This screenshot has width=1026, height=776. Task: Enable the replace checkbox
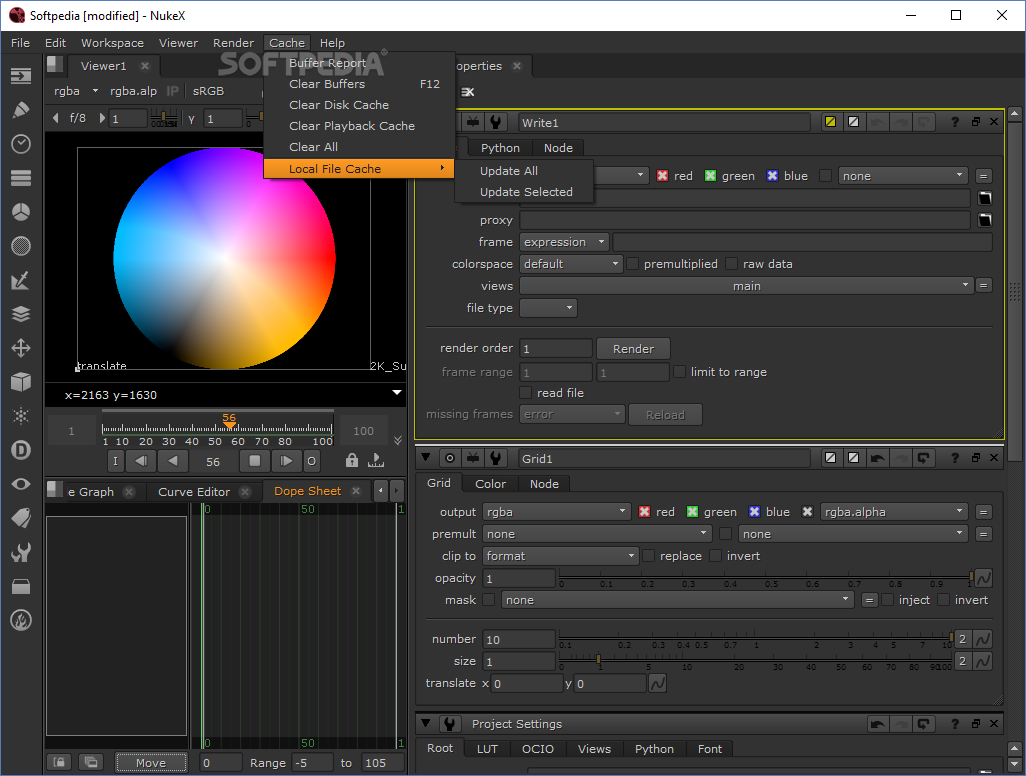(648, 556)
